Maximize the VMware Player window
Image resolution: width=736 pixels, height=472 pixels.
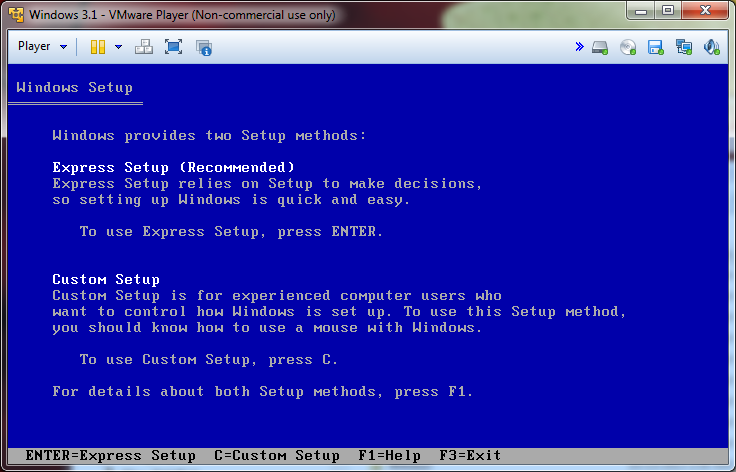coord(667,13)
